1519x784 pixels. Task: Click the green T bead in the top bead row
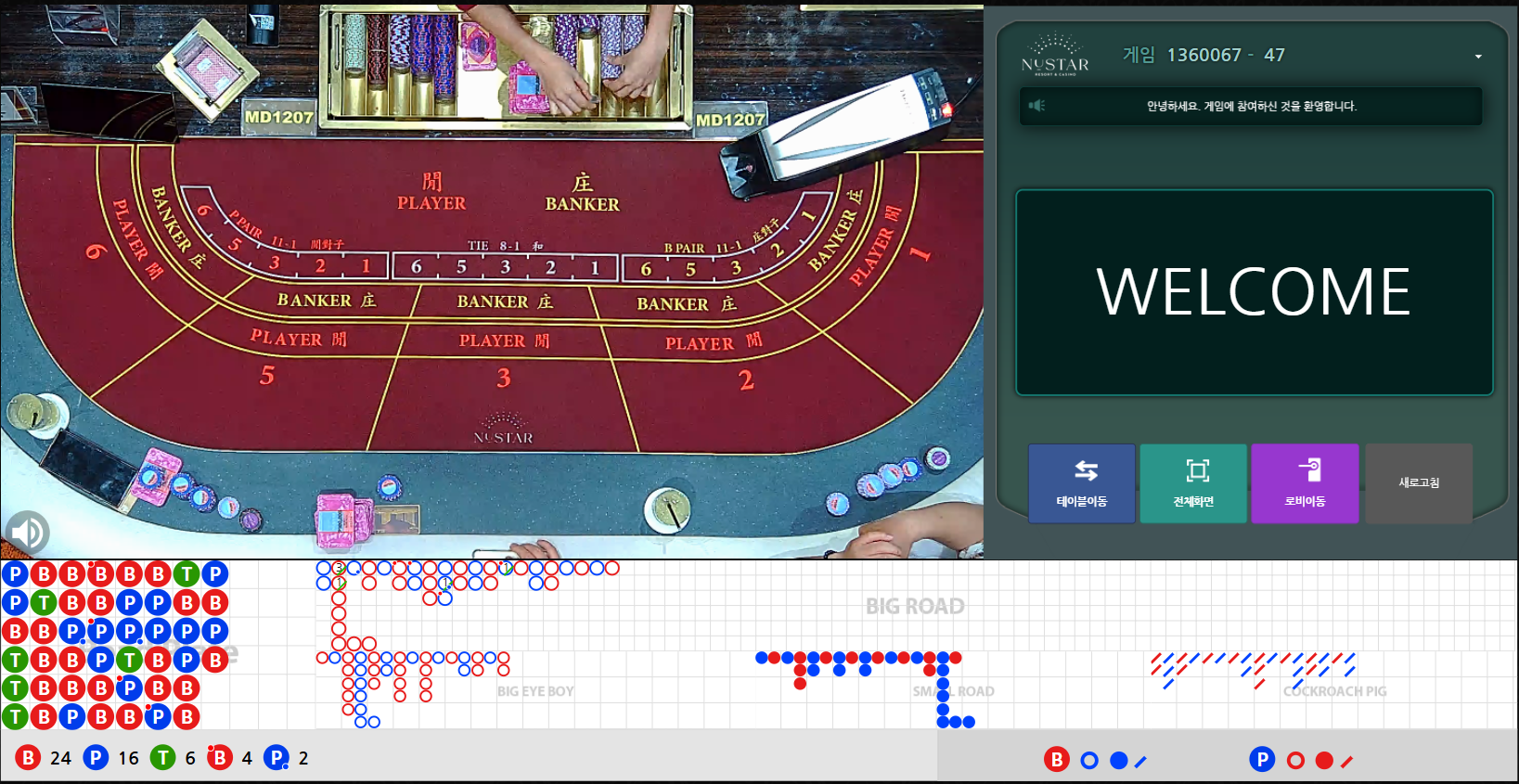[187, 574]
